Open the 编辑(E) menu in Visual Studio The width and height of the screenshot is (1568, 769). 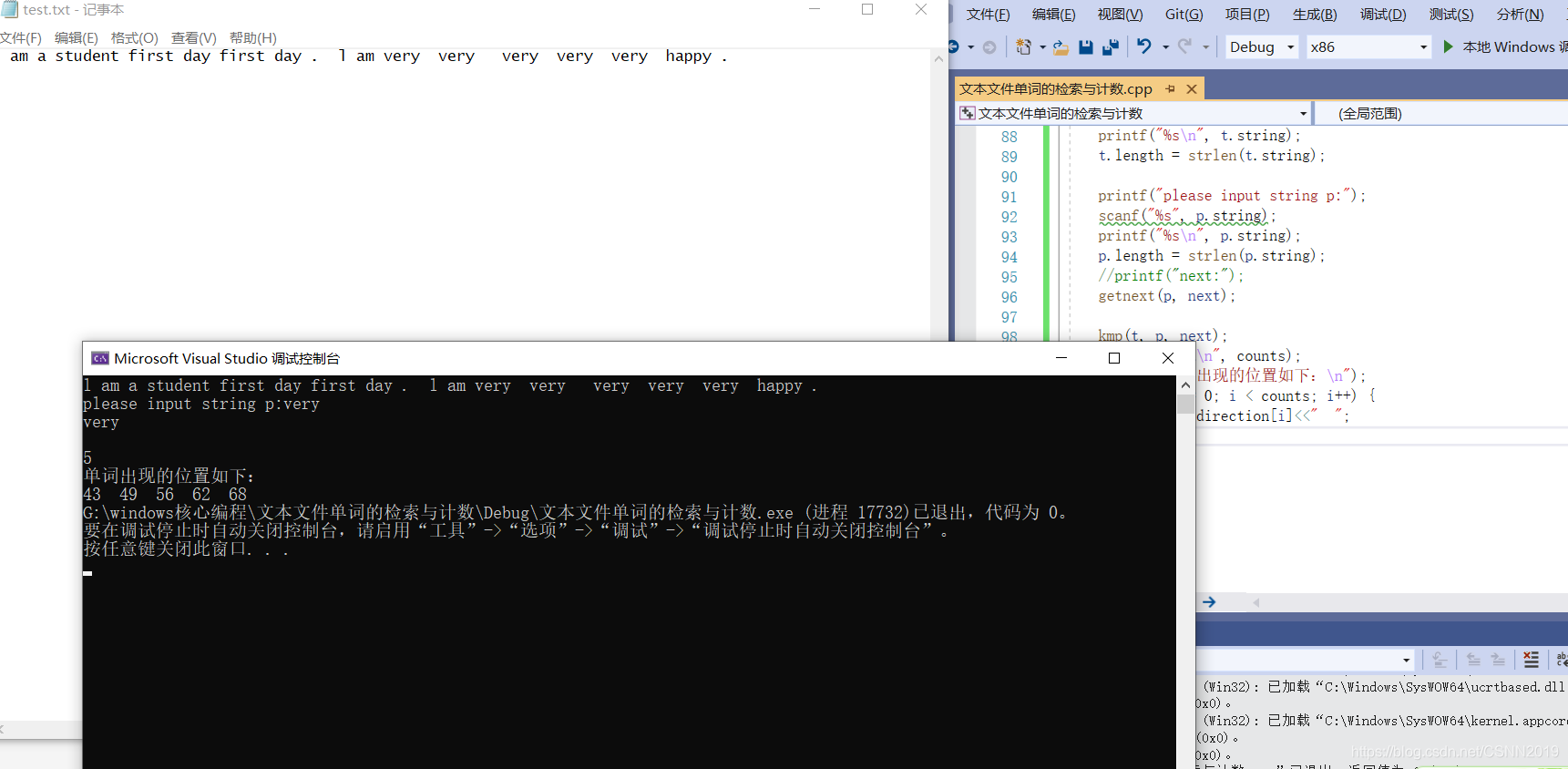pyautogui.click(x=1053, y=14)
